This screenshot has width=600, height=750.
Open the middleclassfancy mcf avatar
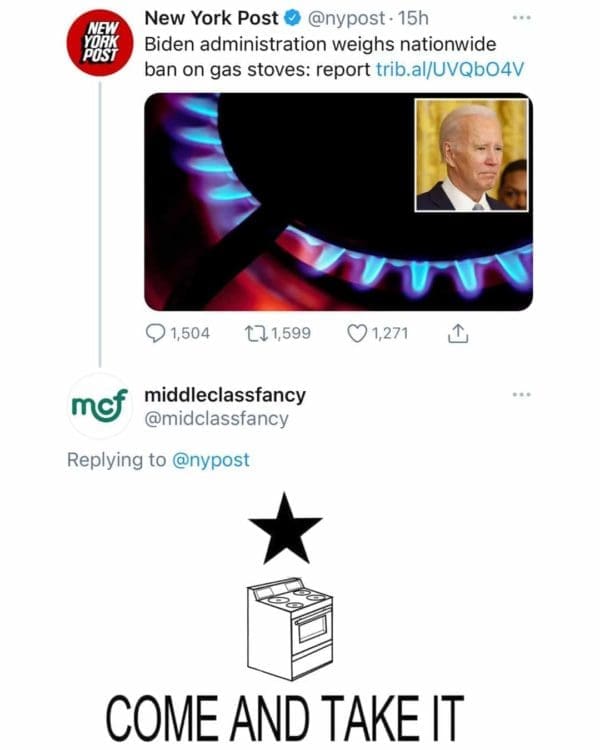[x=100, y=407]
